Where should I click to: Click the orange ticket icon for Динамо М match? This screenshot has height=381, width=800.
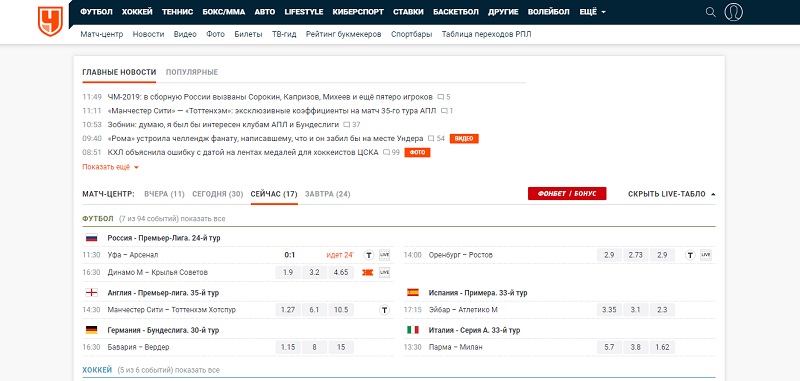click(367, 272)
